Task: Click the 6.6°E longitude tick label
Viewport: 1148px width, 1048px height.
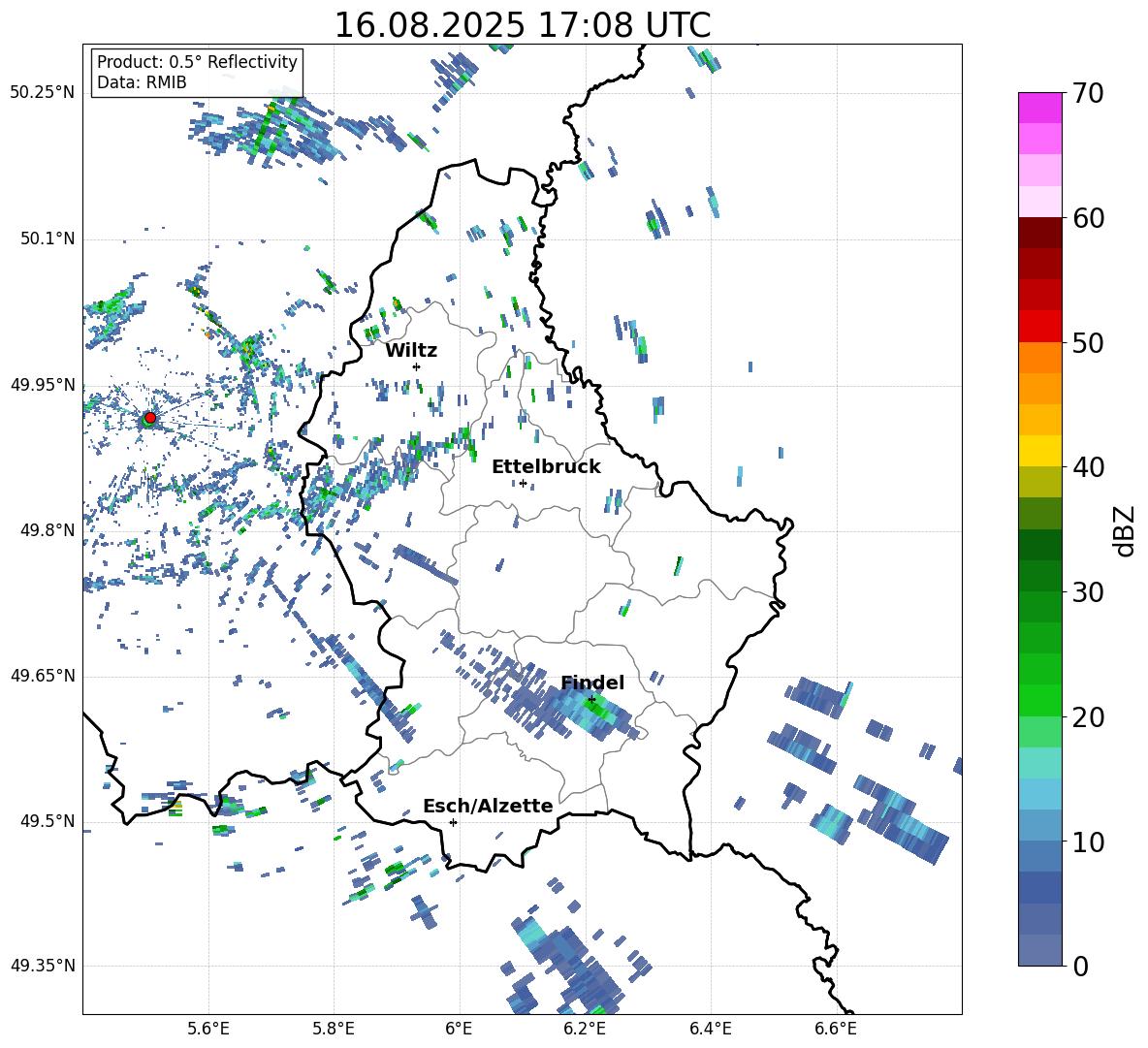Action: click(x=836, y=1029)
